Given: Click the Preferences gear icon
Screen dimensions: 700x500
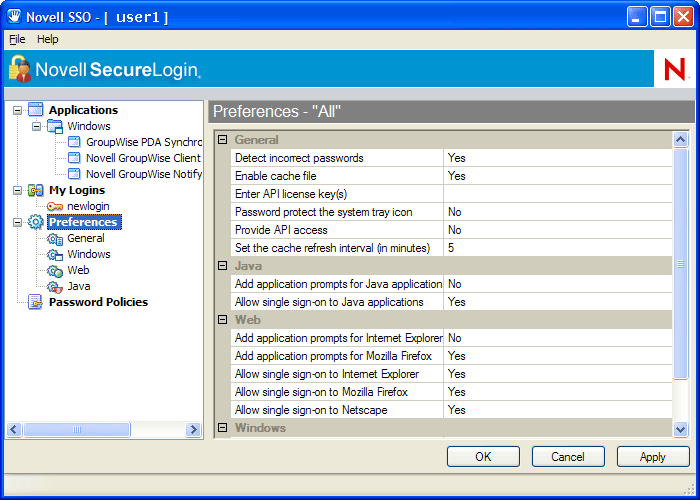Looking at the screenshot, I should (x=36, y=222).
